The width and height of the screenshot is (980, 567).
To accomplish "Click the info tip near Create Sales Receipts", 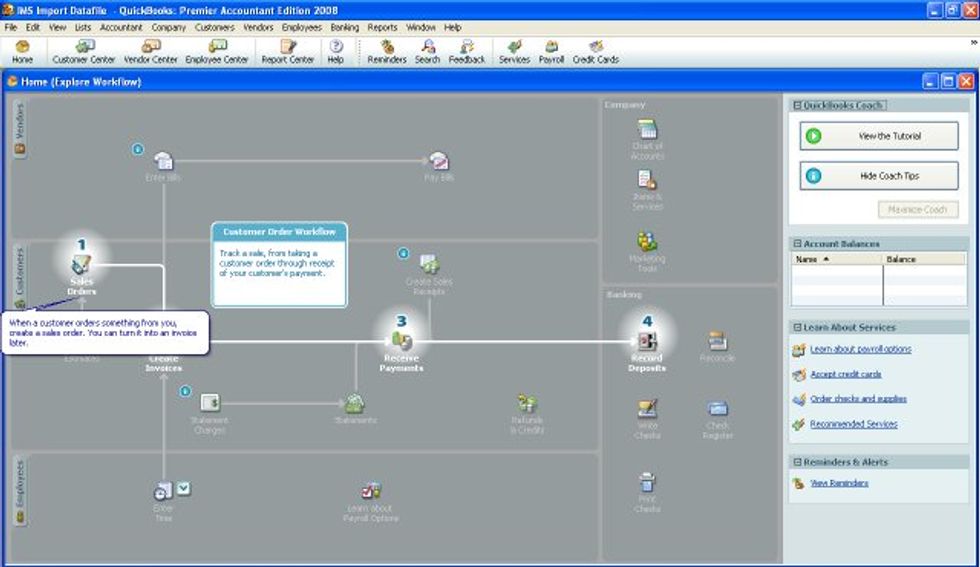I will (403, 253).
